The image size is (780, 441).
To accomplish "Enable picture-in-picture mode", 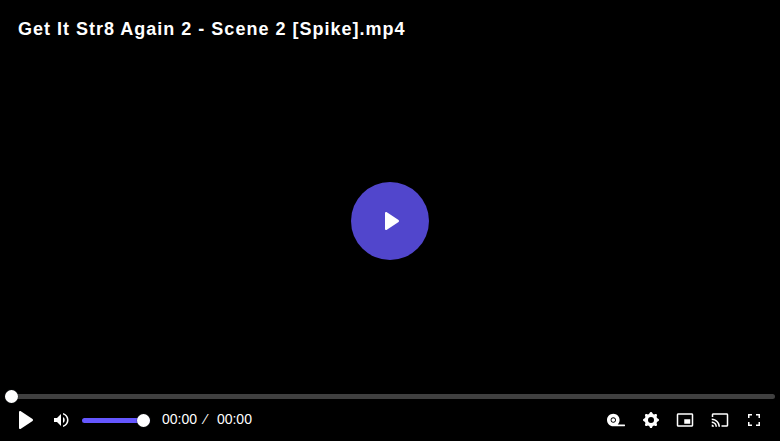I will [x=685, y=420].
